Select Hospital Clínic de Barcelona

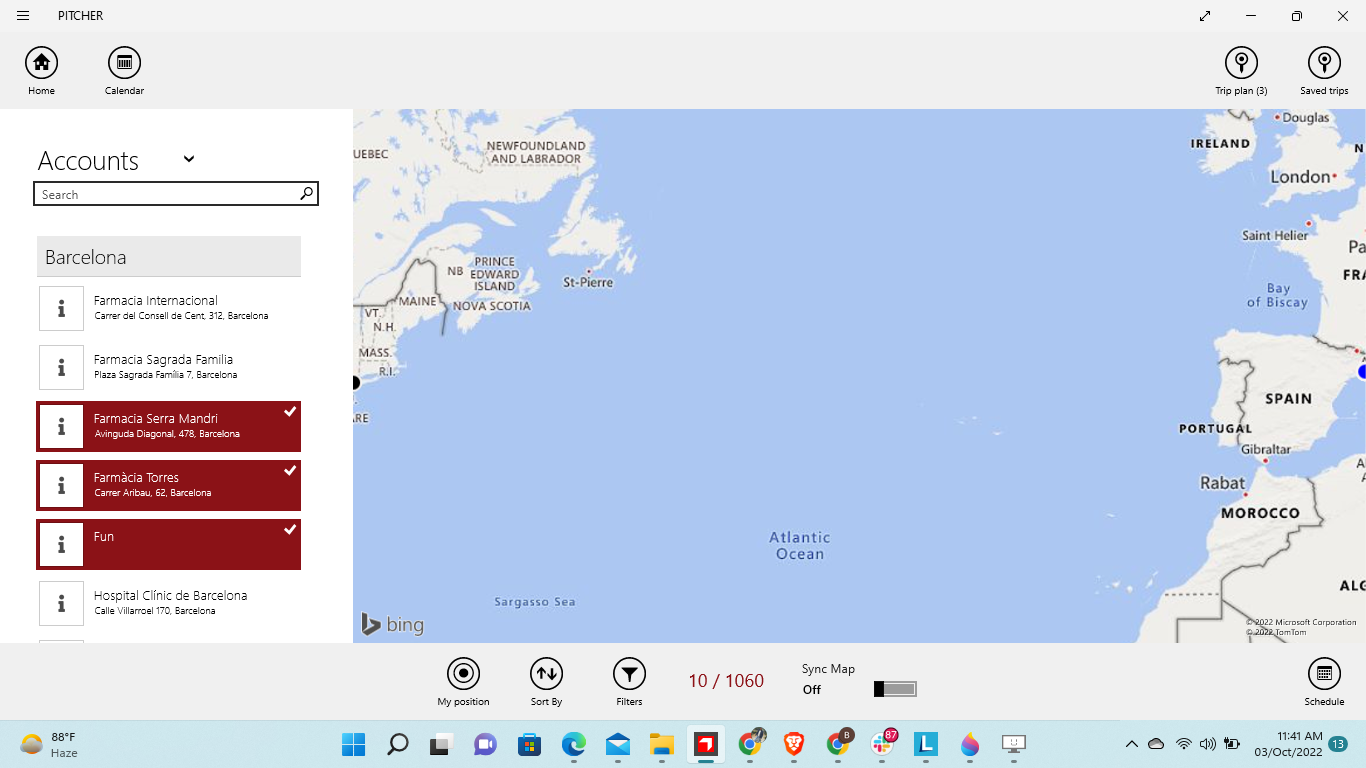190,603
